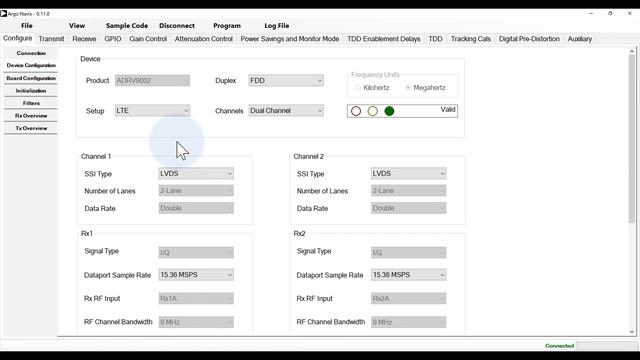Open the Digital Pre-Distortion tab
The width and height of the screenshot is (640, 360).
[x=529, y=39]
